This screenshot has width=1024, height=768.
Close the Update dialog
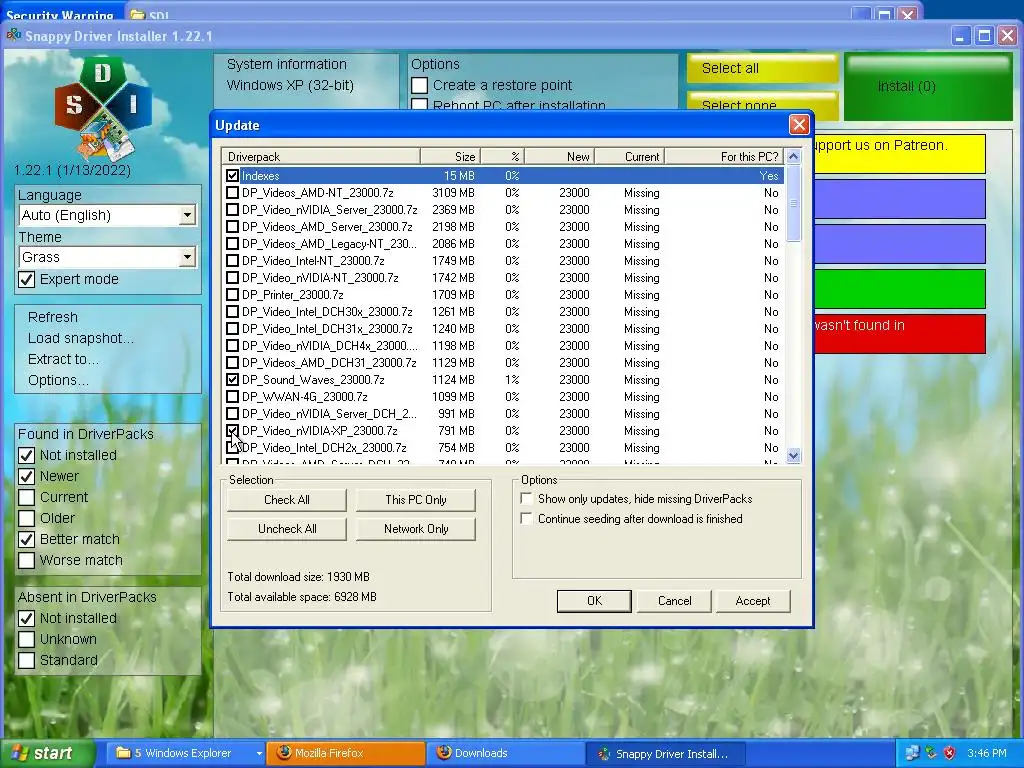799,125
